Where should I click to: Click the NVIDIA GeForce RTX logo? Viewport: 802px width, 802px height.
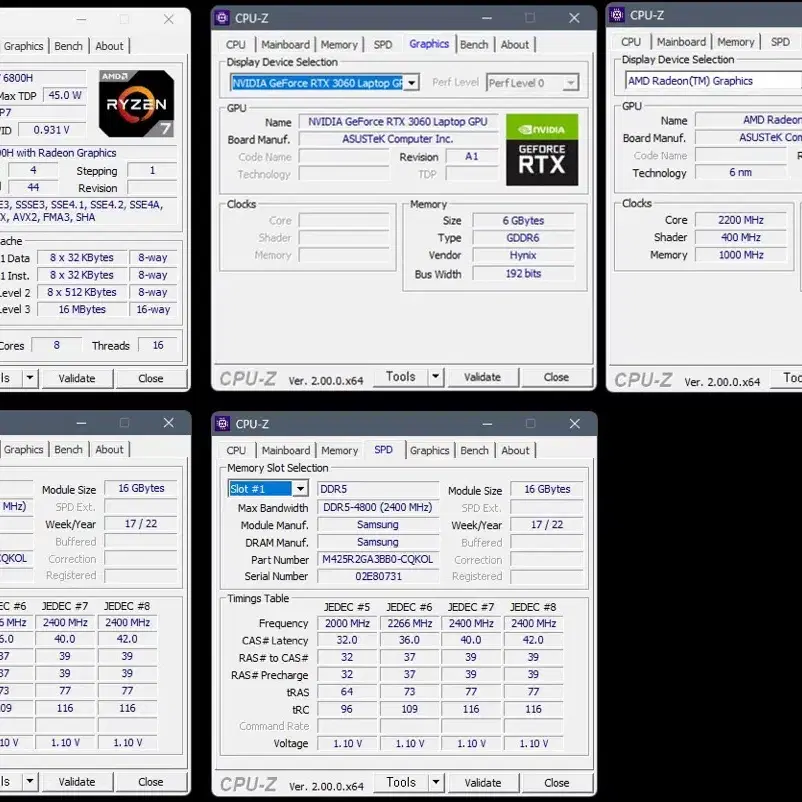(x=542, y=149)
